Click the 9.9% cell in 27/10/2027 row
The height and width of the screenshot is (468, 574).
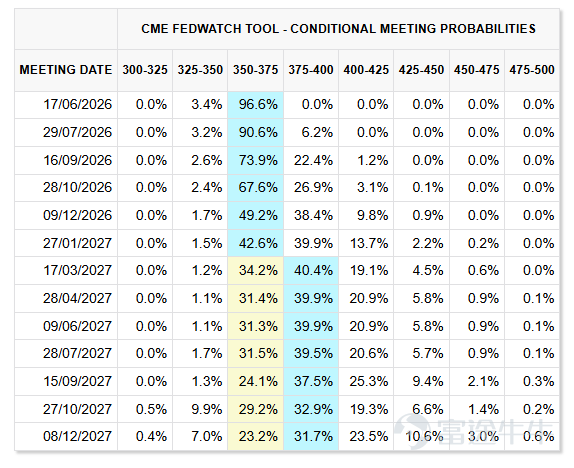tap(200, 409)
